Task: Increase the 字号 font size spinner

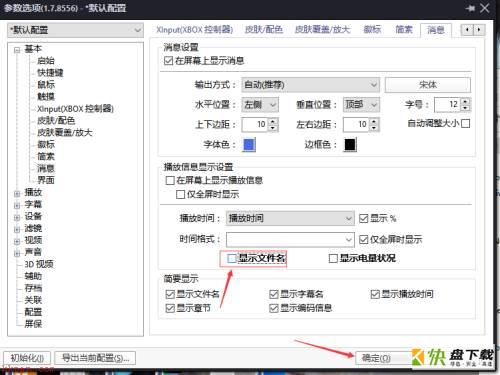Action: pos(466,101)
